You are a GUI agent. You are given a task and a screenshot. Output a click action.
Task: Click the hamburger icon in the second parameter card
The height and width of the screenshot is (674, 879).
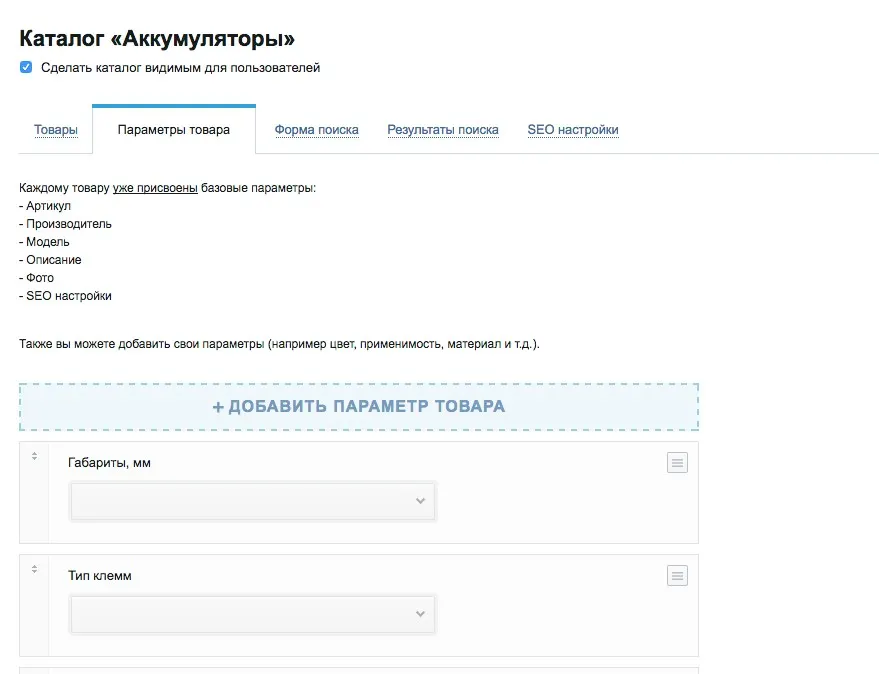[677, 575]
